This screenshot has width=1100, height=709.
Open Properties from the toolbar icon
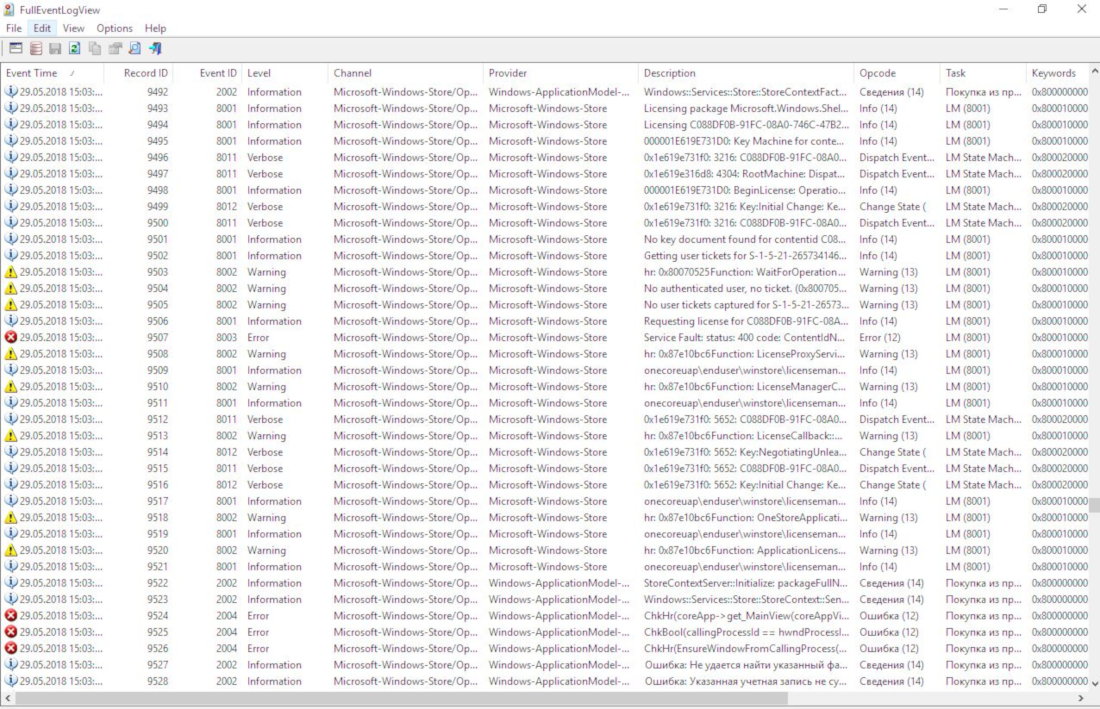(115, 48)
